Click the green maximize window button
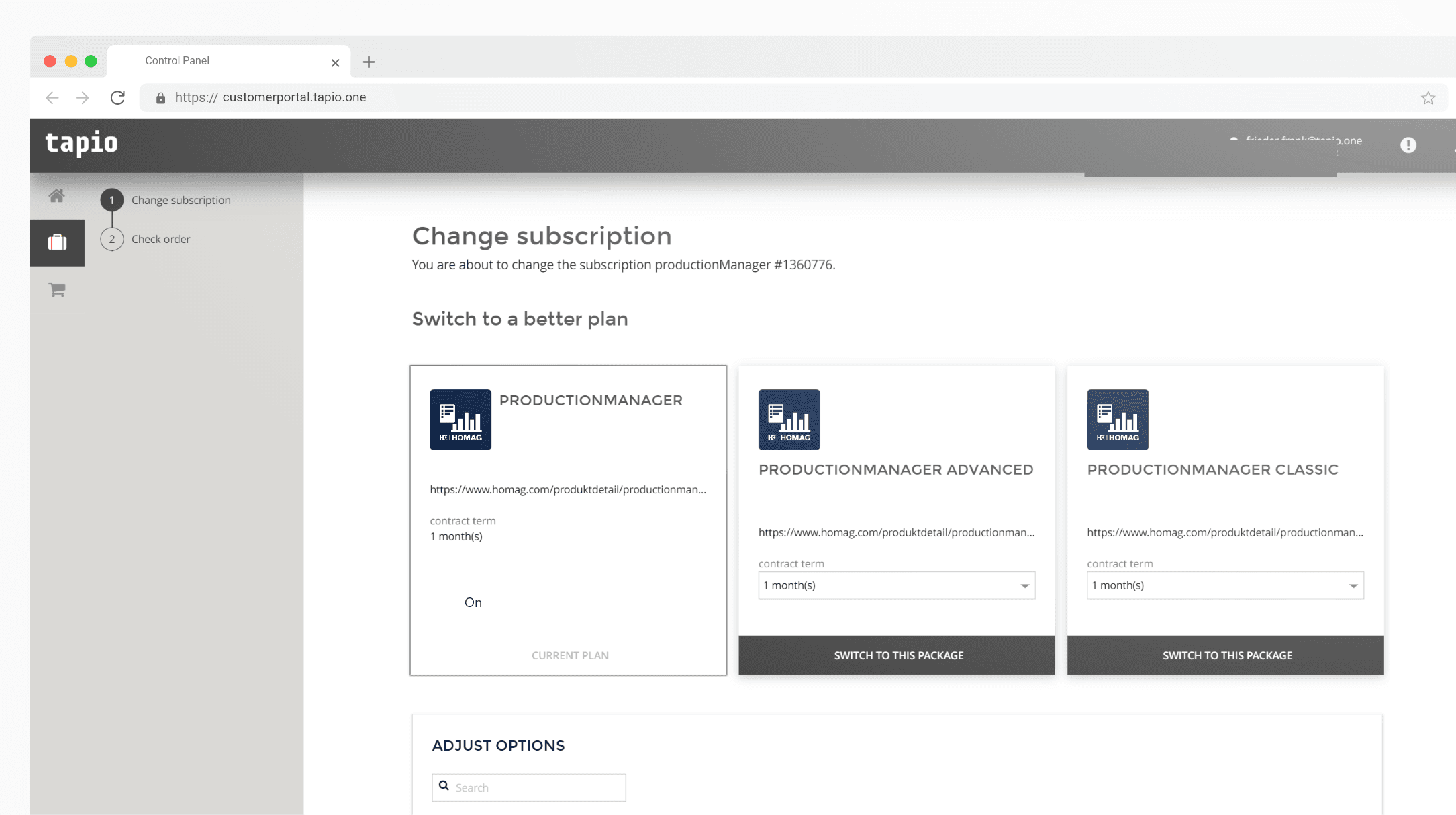The width and height of the screenshot is (1456, 815). pos(91,61)
